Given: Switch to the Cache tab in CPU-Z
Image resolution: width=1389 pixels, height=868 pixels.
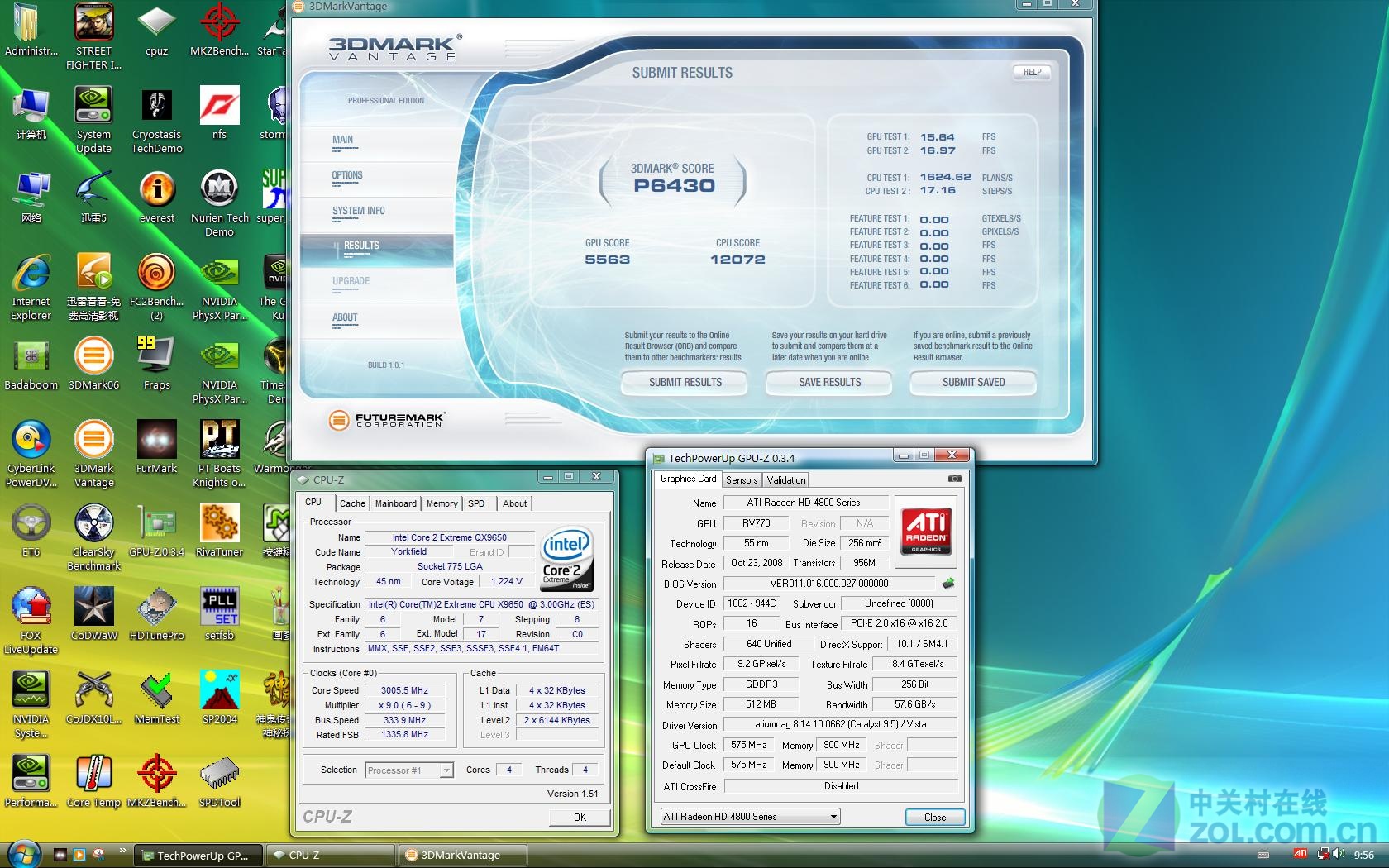Looking at the screenshot, I should pos(352,503).
